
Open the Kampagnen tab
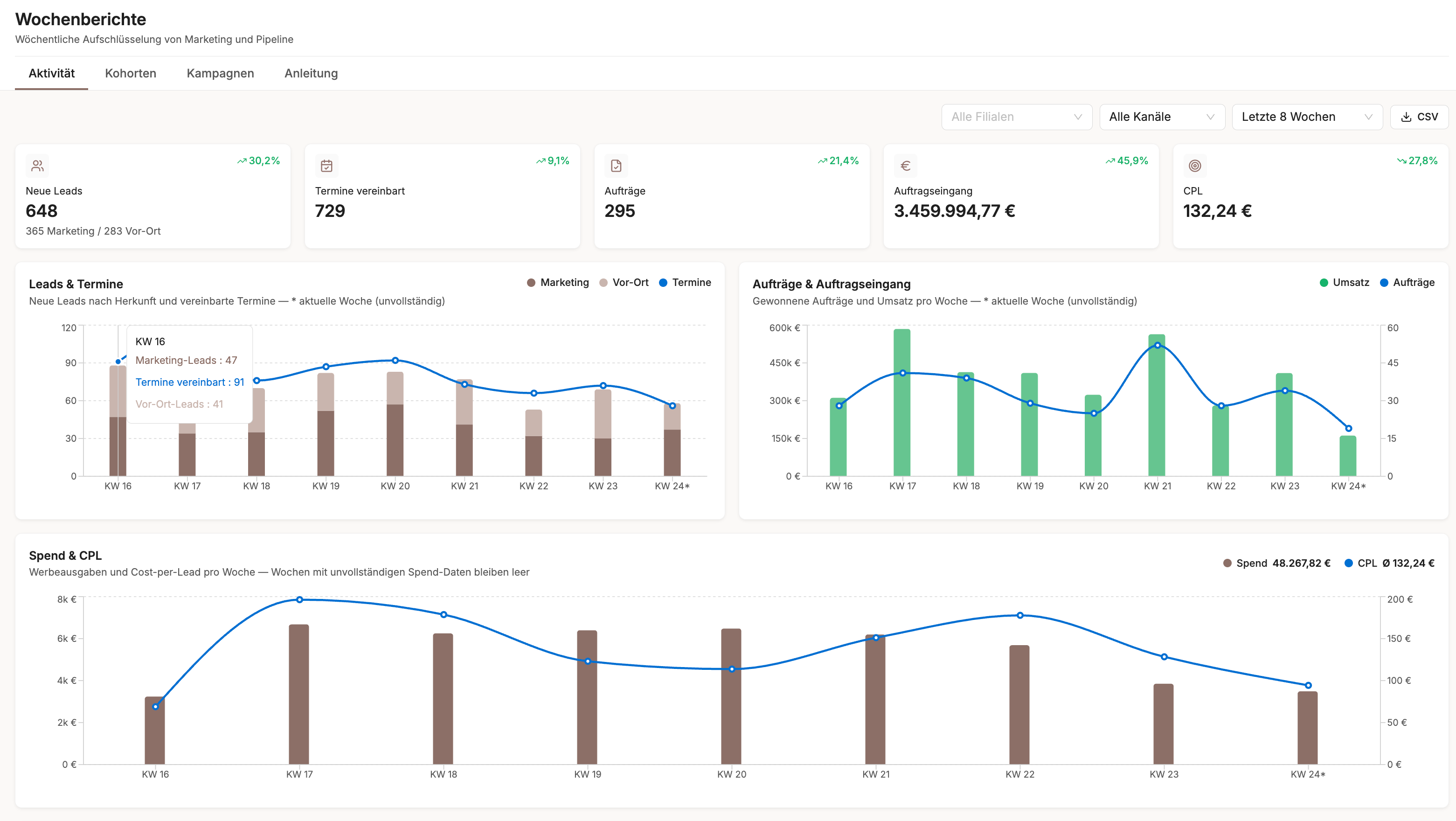[x=221, y=74]
